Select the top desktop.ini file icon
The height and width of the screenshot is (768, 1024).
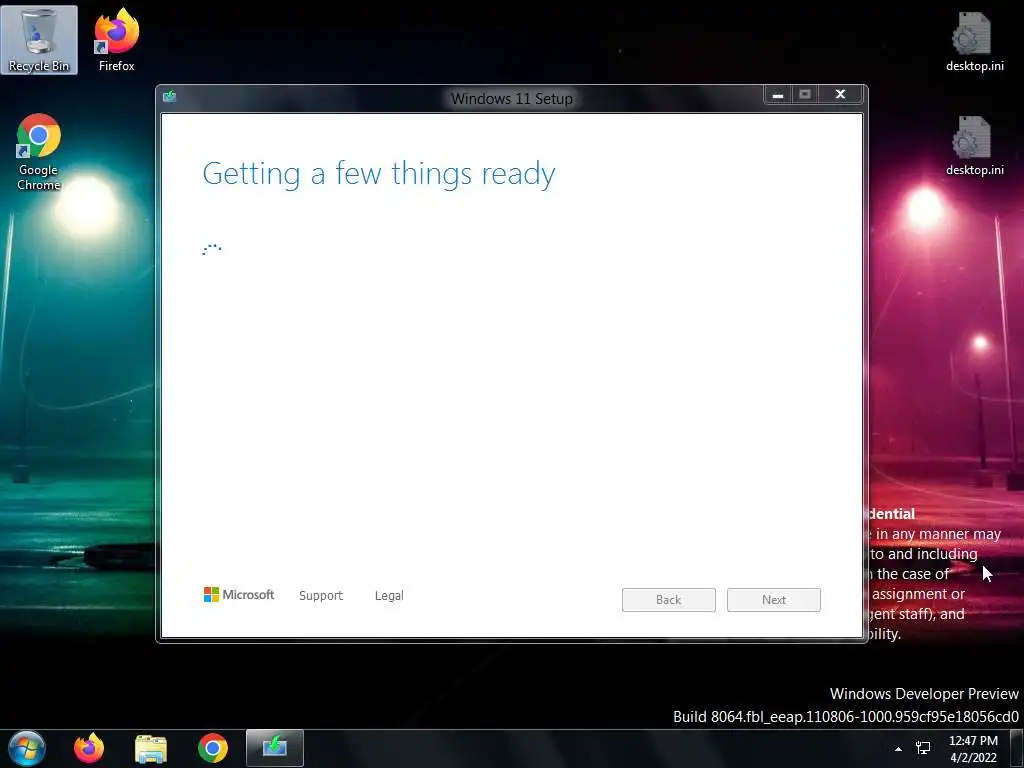coord(974,41)
